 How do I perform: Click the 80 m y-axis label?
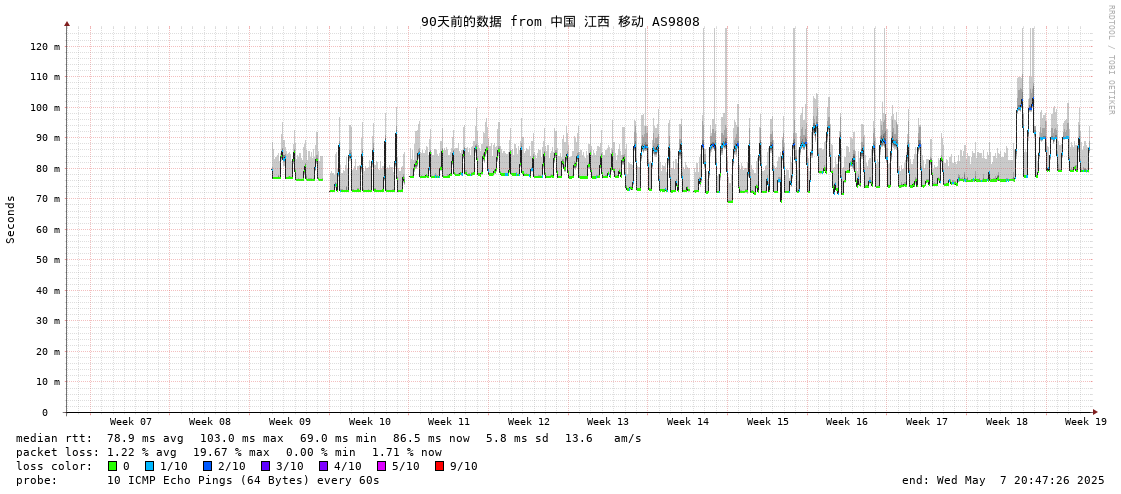click(x=49, y=169)
